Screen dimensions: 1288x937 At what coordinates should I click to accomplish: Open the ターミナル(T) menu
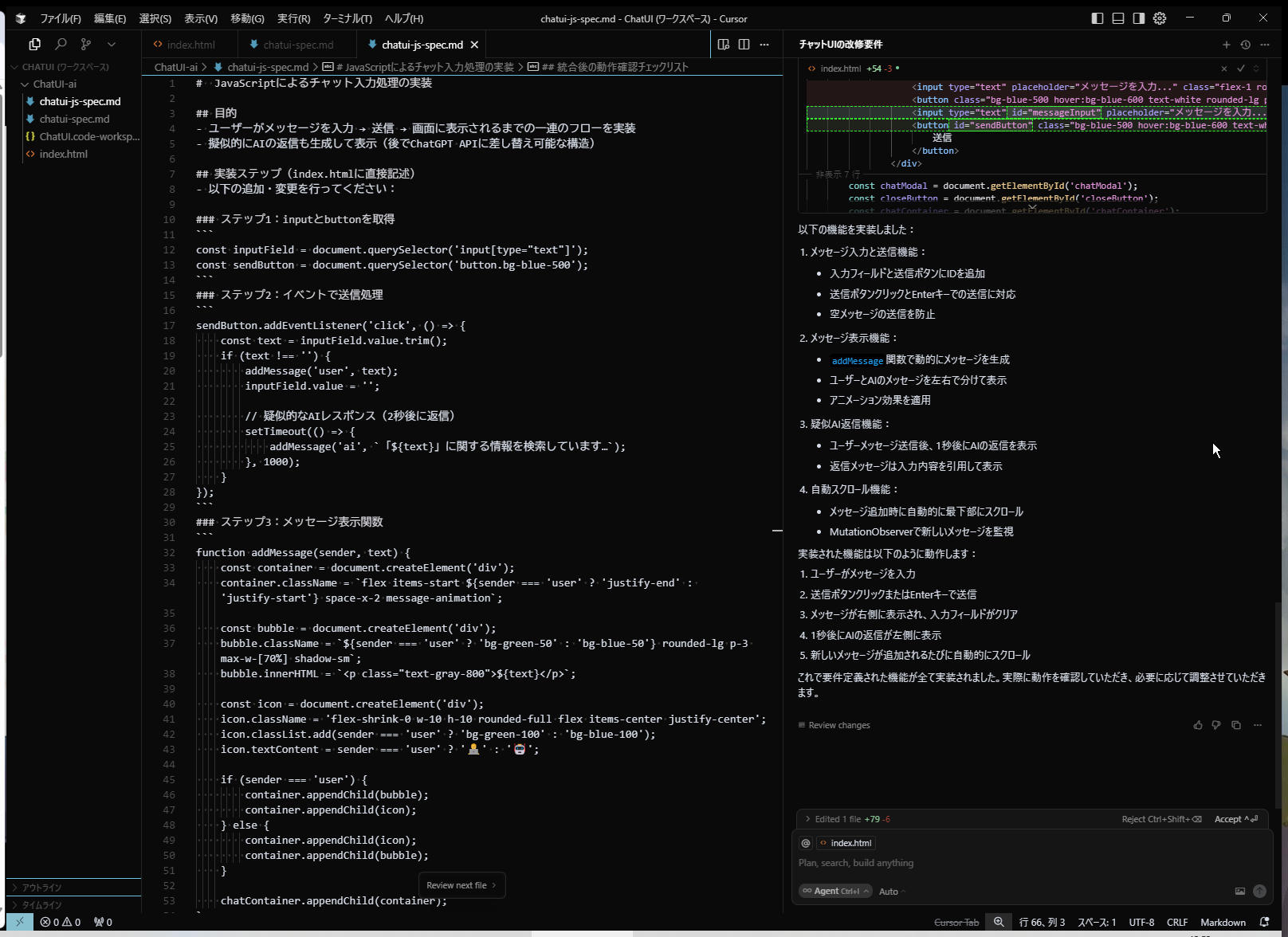[347, 18]
